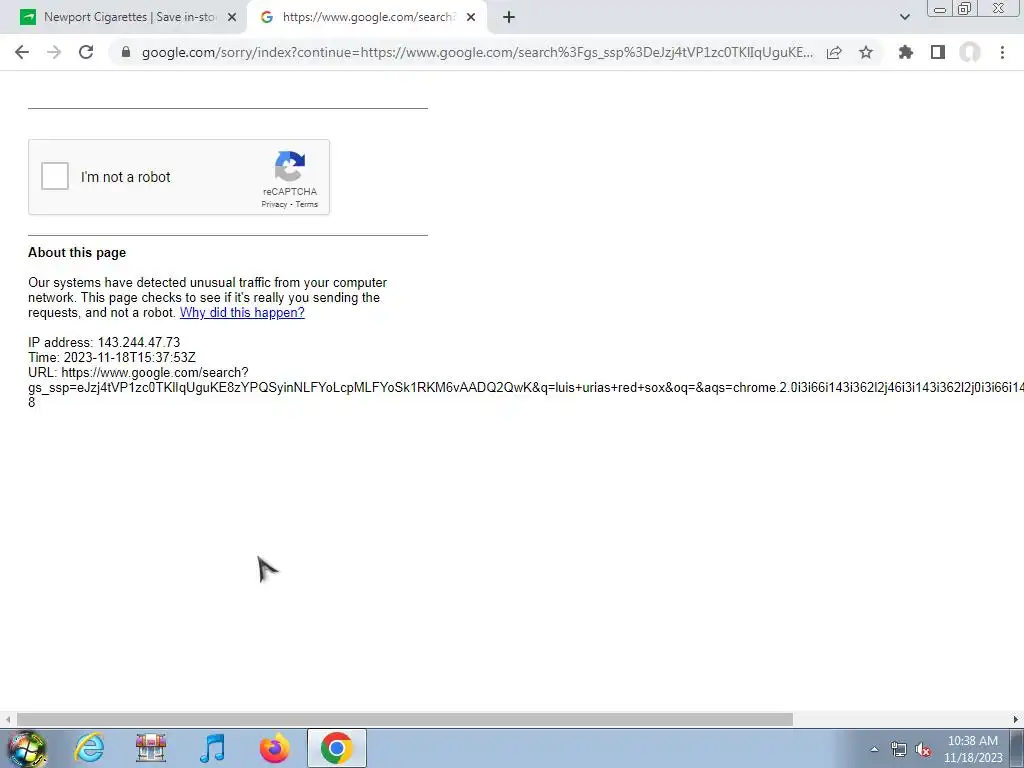The width and height of the screenshot is (1024, 768).
Task: Open the Why did this happen link
Action: 242,312
